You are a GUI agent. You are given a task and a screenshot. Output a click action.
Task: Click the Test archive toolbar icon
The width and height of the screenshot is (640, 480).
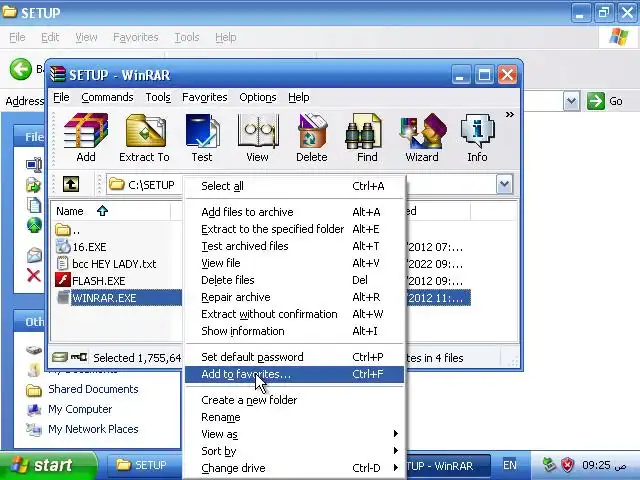click(202, 138)
